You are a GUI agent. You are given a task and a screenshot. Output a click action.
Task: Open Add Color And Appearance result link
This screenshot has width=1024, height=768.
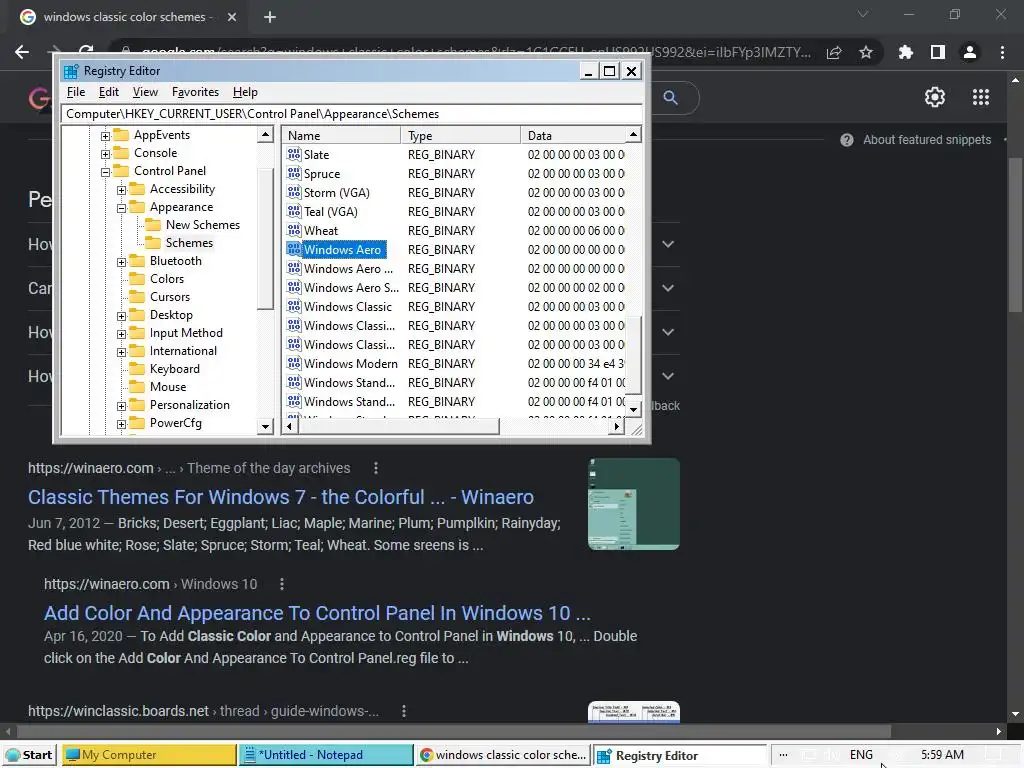317,613
